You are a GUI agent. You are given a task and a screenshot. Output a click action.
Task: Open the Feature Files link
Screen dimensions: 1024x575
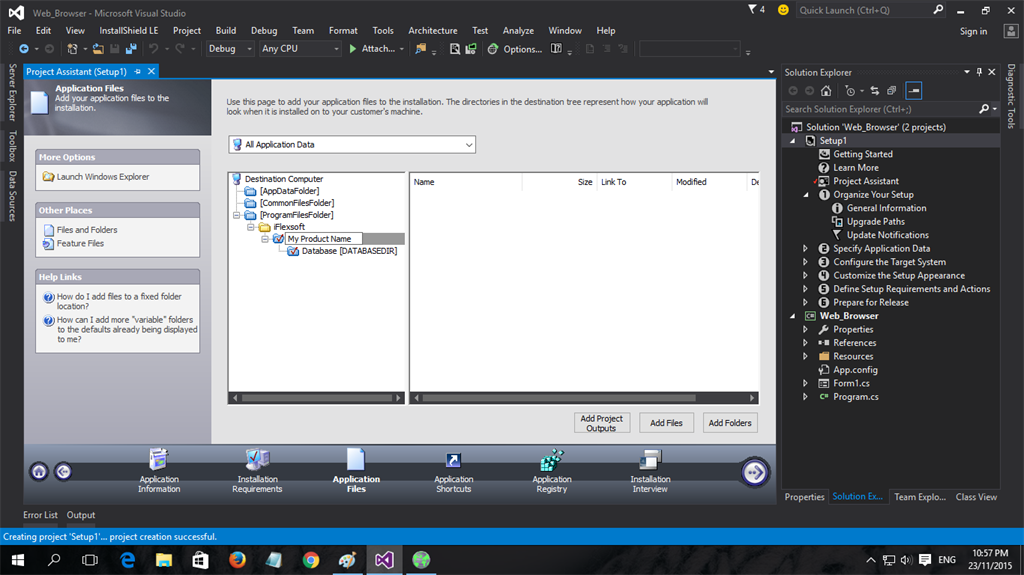click(80, 243)
